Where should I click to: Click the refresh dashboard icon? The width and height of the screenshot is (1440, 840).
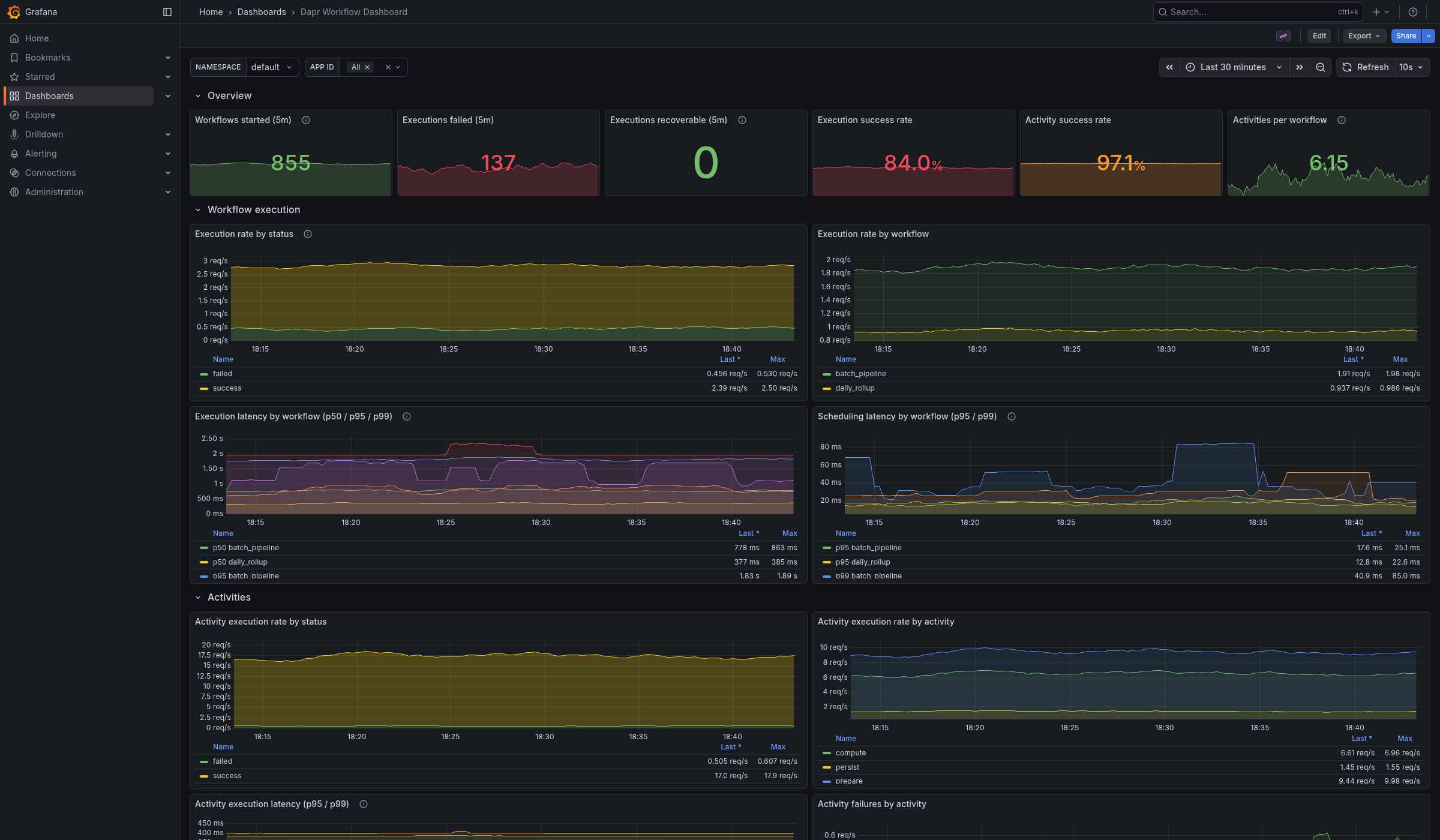pyautogui.click(x=1365, y=67)
